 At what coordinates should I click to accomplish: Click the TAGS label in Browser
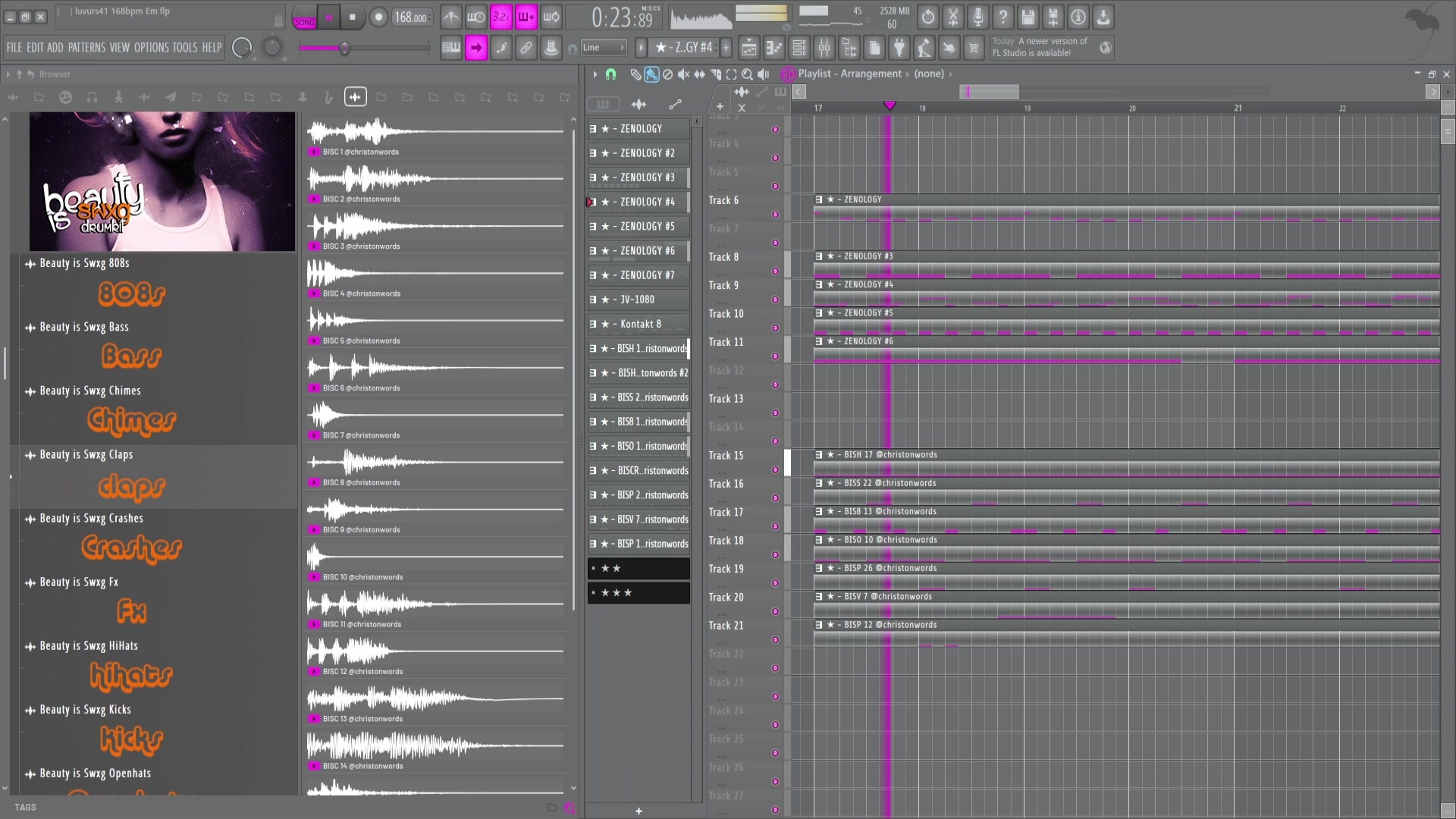pyautogui.click(x=25, y=808)
